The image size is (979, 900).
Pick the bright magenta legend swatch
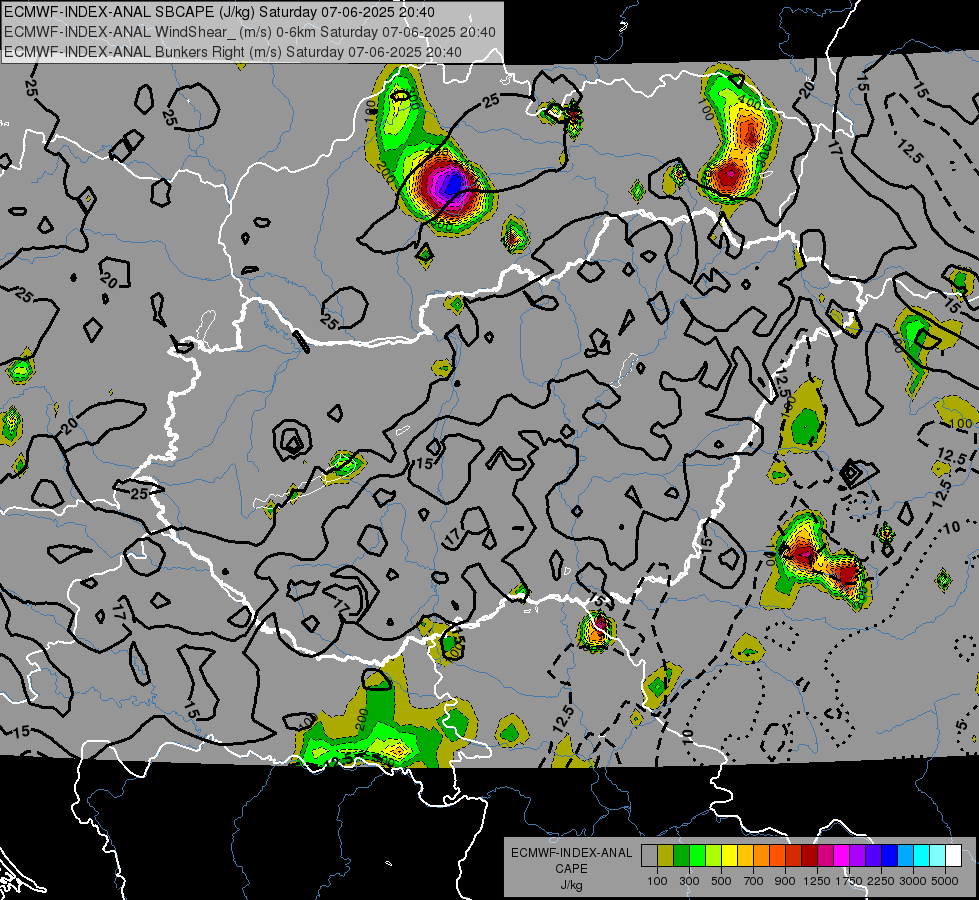842,856
